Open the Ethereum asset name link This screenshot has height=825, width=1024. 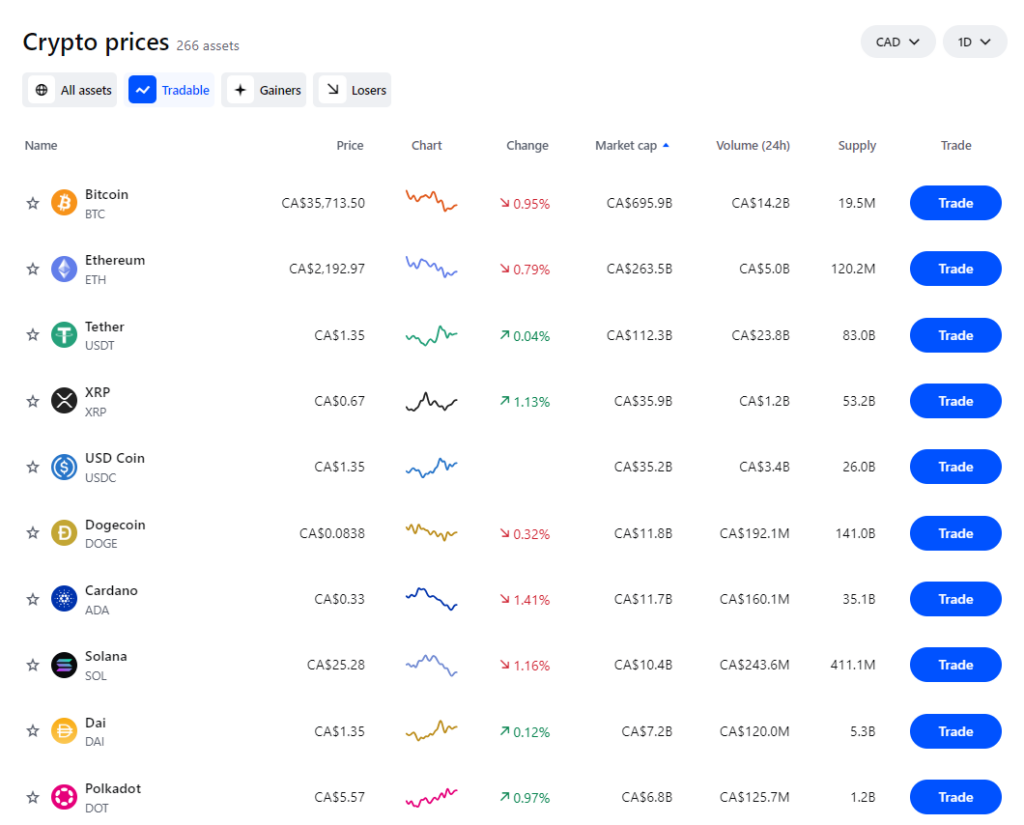tap(115, 260)
